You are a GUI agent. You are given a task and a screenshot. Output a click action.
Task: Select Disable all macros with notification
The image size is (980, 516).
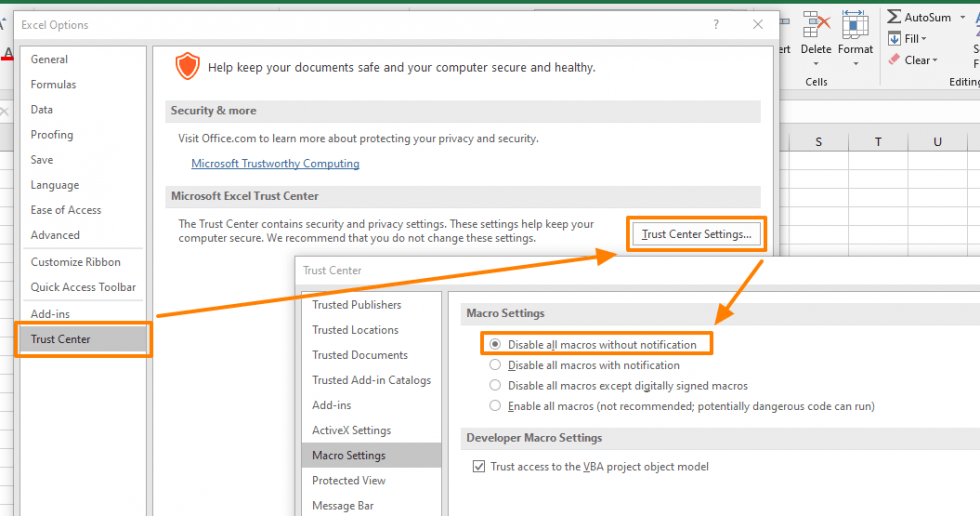coord(495,365)
